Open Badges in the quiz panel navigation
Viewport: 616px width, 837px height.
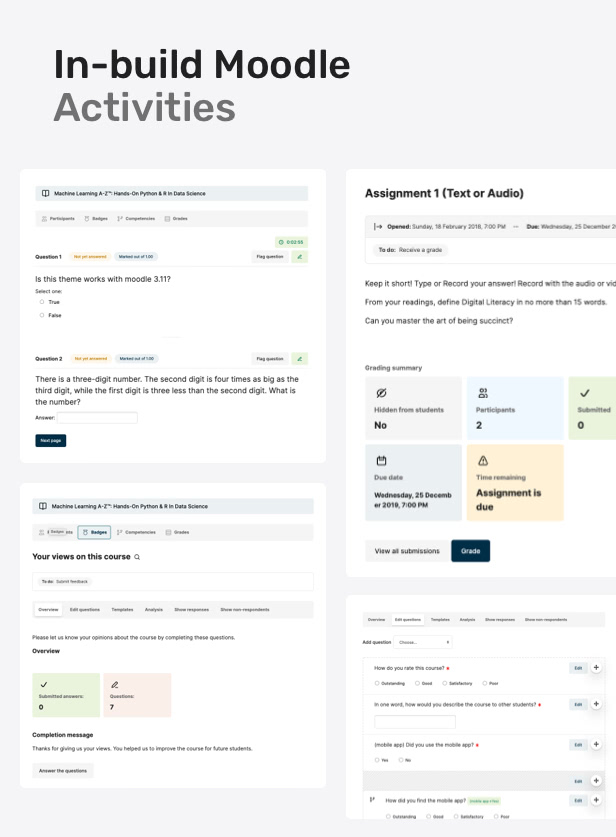click(x=96, y=219)
